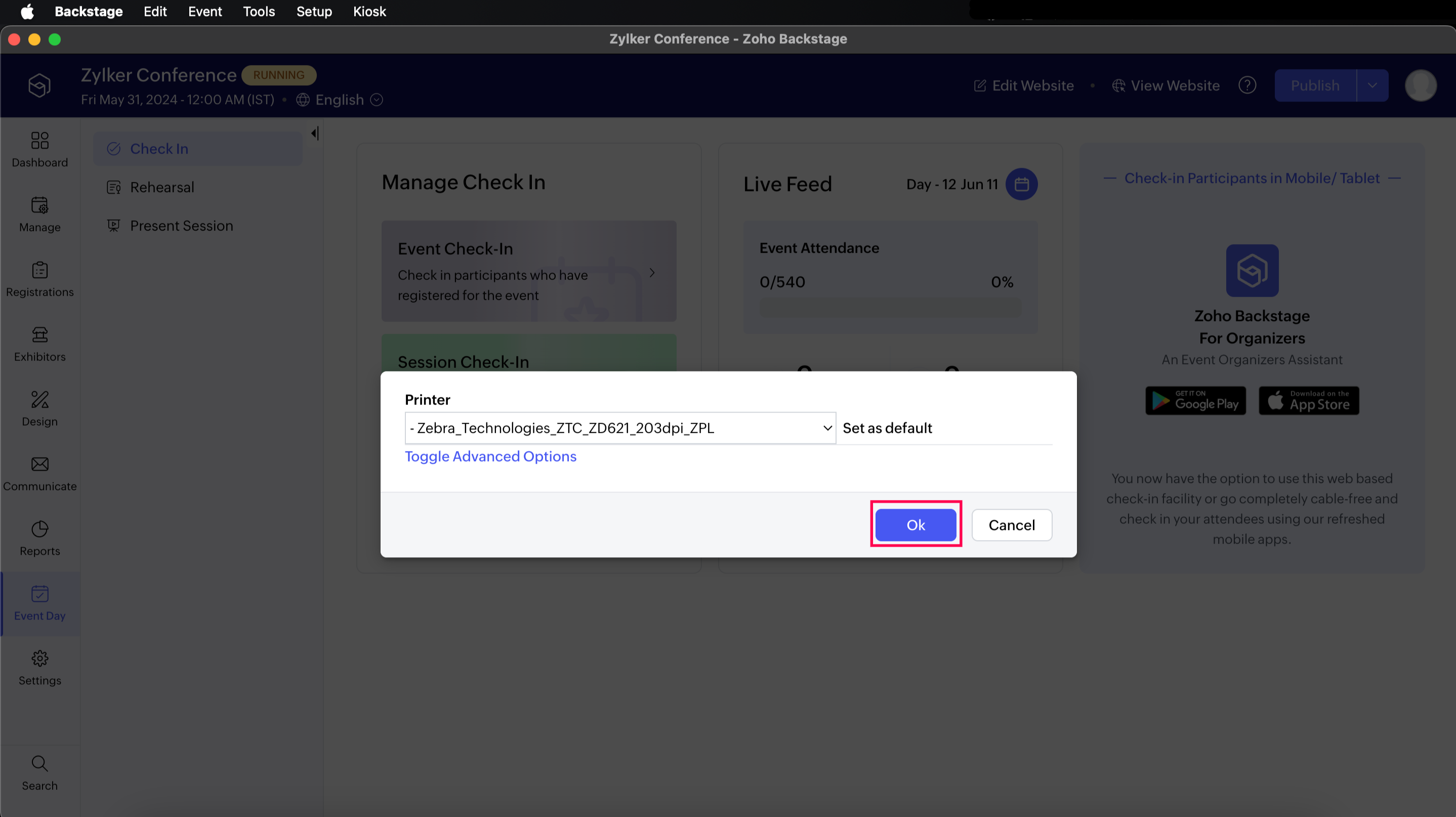Click Toggle Advanced Options link
The height and width of the screenshot is (817, 1456).
(x=490, y=456)
